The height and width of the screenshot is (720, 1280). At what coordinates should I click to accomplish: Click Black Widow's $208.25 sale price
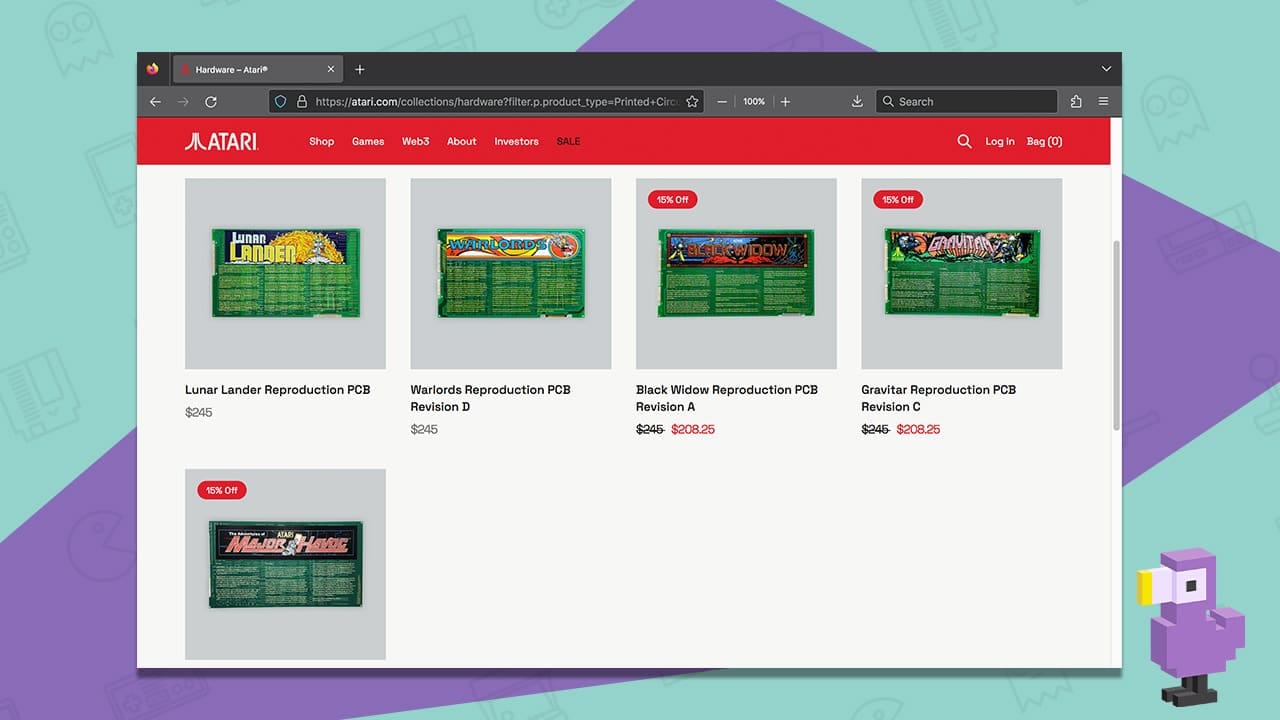693,430
